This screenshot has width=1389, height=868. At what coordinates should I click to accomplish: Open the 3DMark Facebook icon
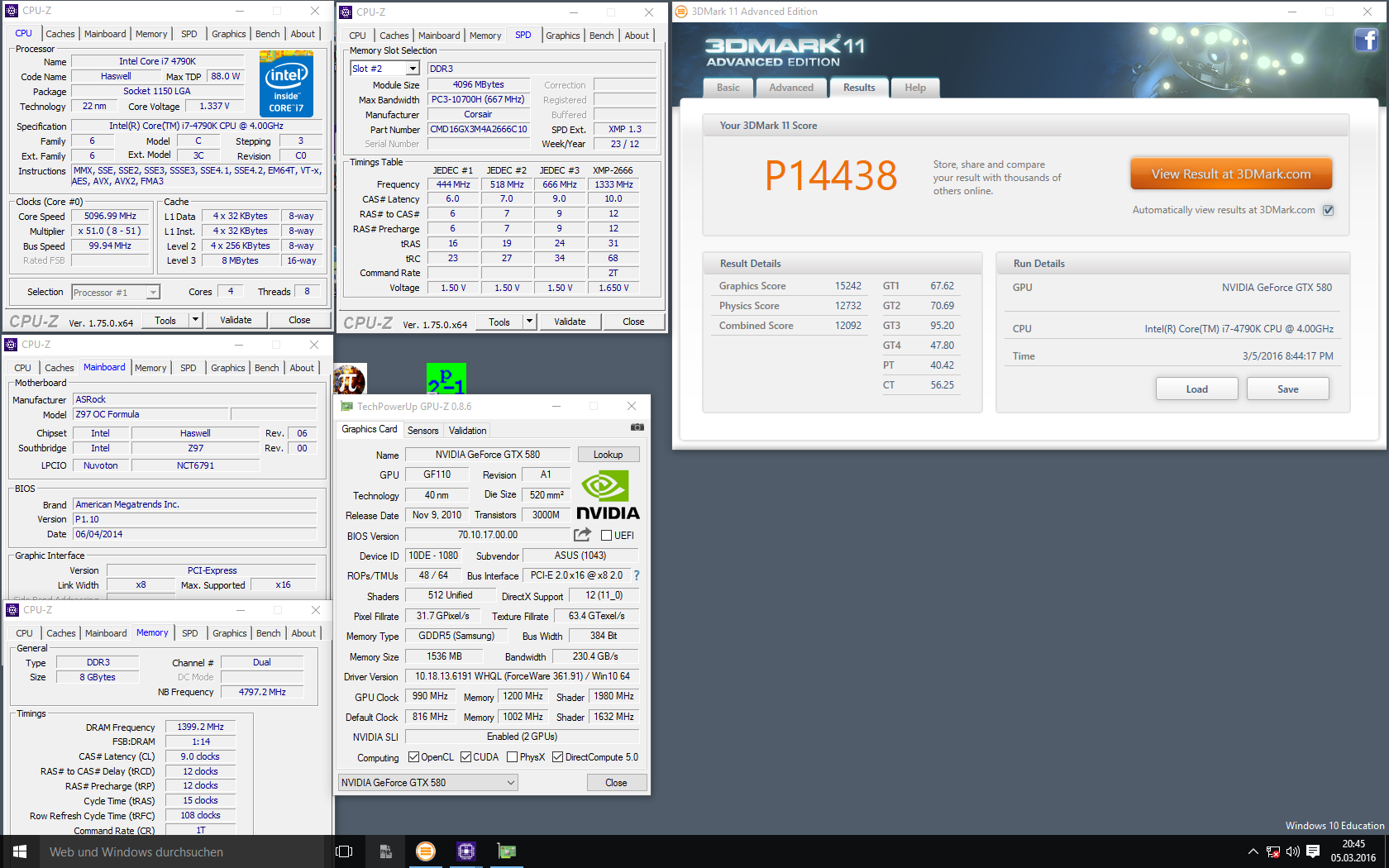click(1366, 39)
